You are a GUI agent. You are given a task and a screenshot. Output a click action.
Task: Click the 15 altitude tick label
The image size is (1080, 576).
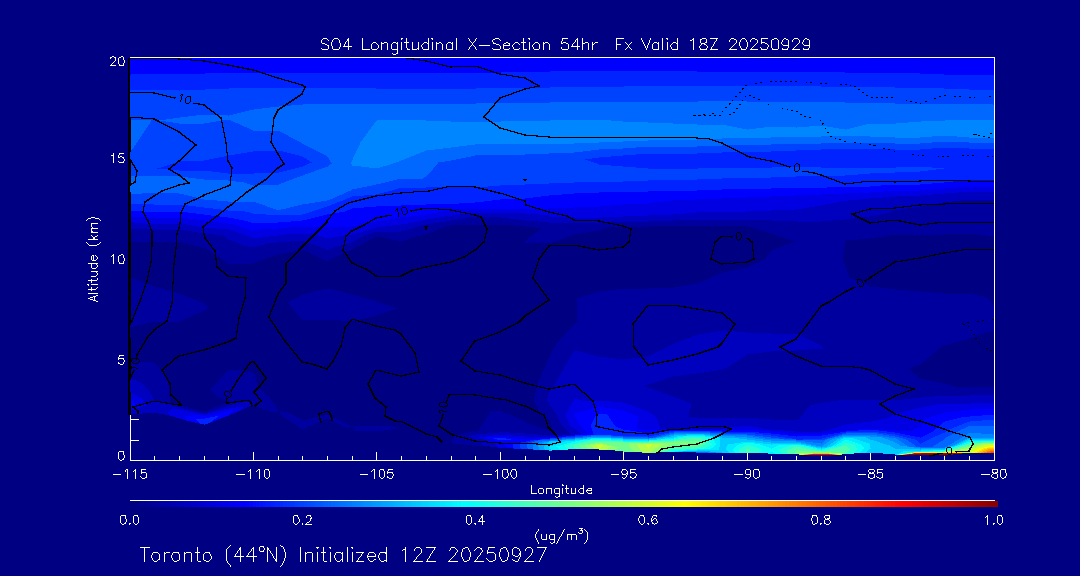[118, 158]
